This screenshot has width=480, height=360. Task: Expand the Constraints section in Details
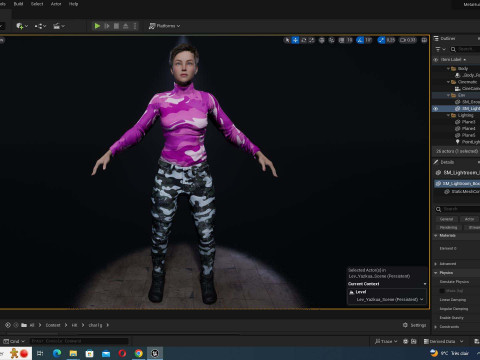pos(436,327)
